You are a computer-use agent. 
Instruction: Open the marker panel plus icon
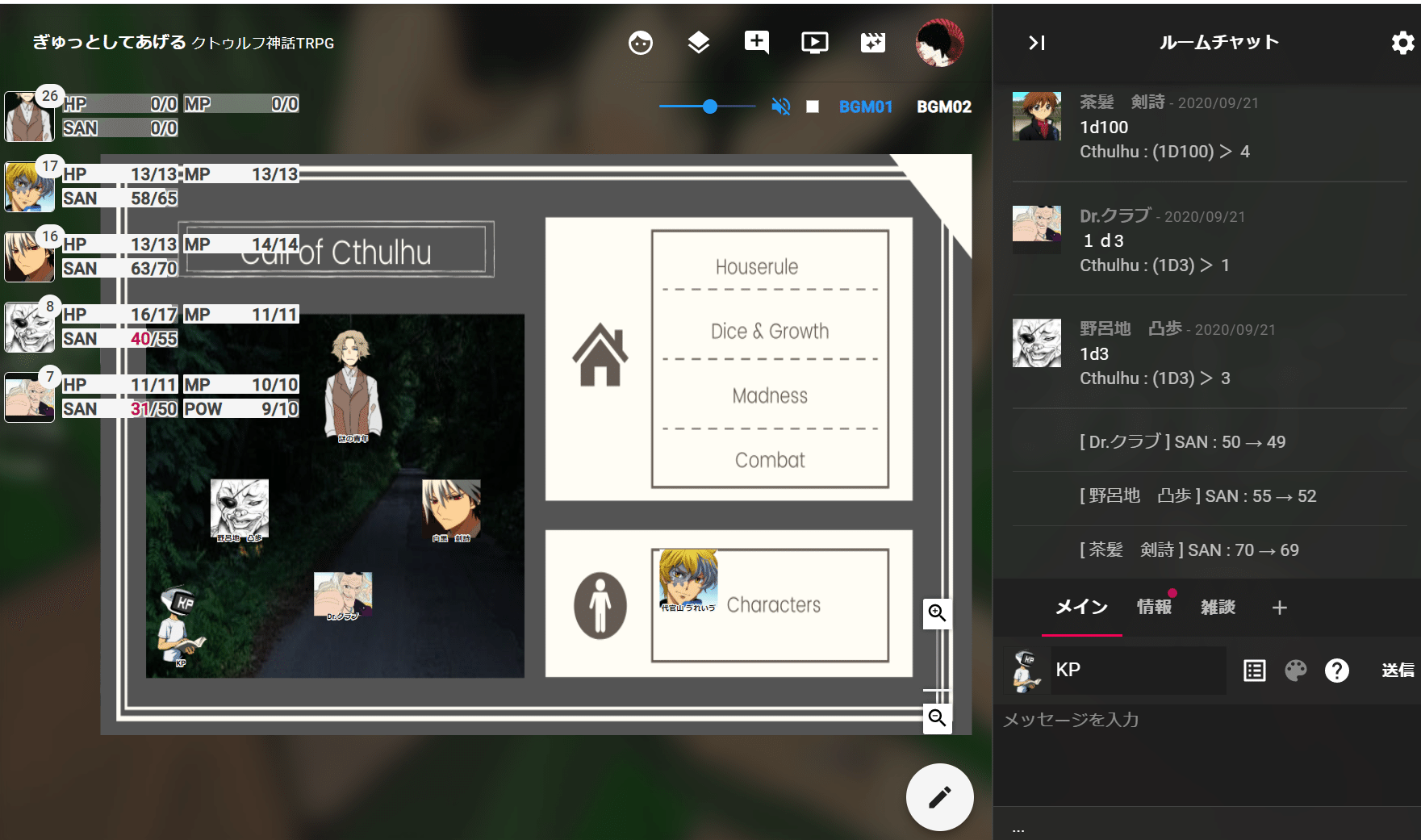(757, 43)
